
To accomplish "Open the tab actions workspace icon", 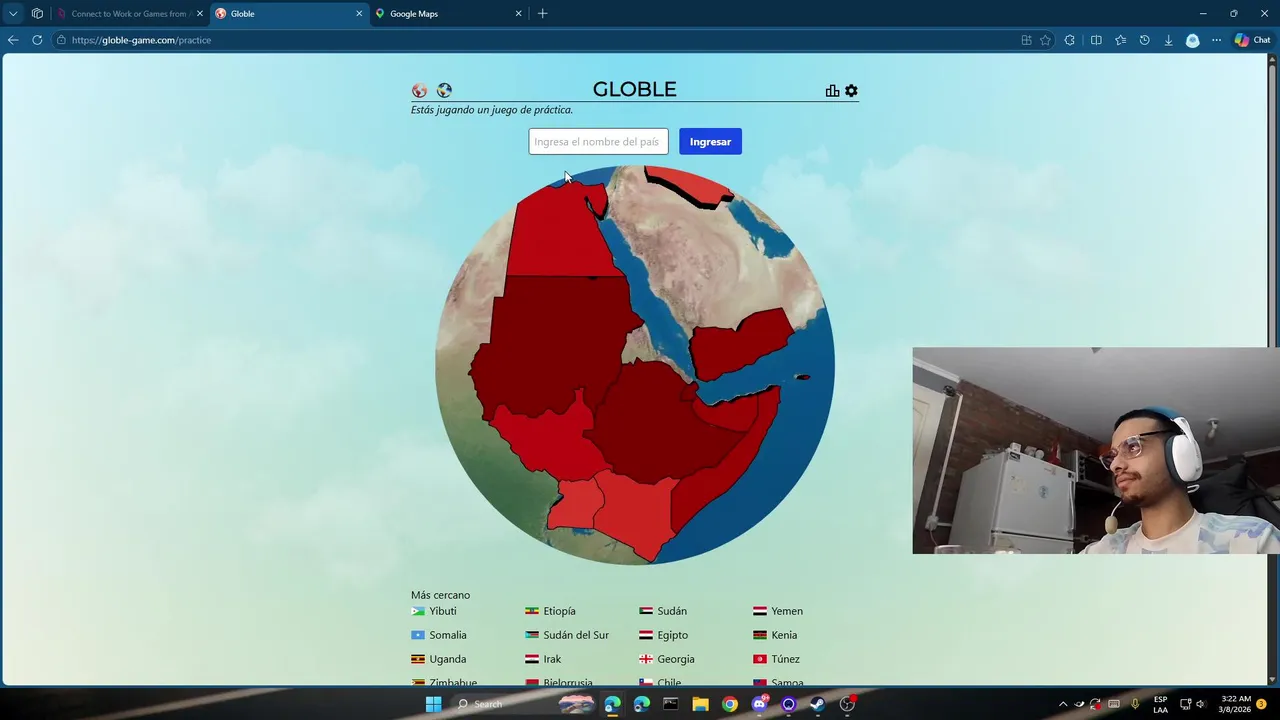I will [x=37, y=14].
